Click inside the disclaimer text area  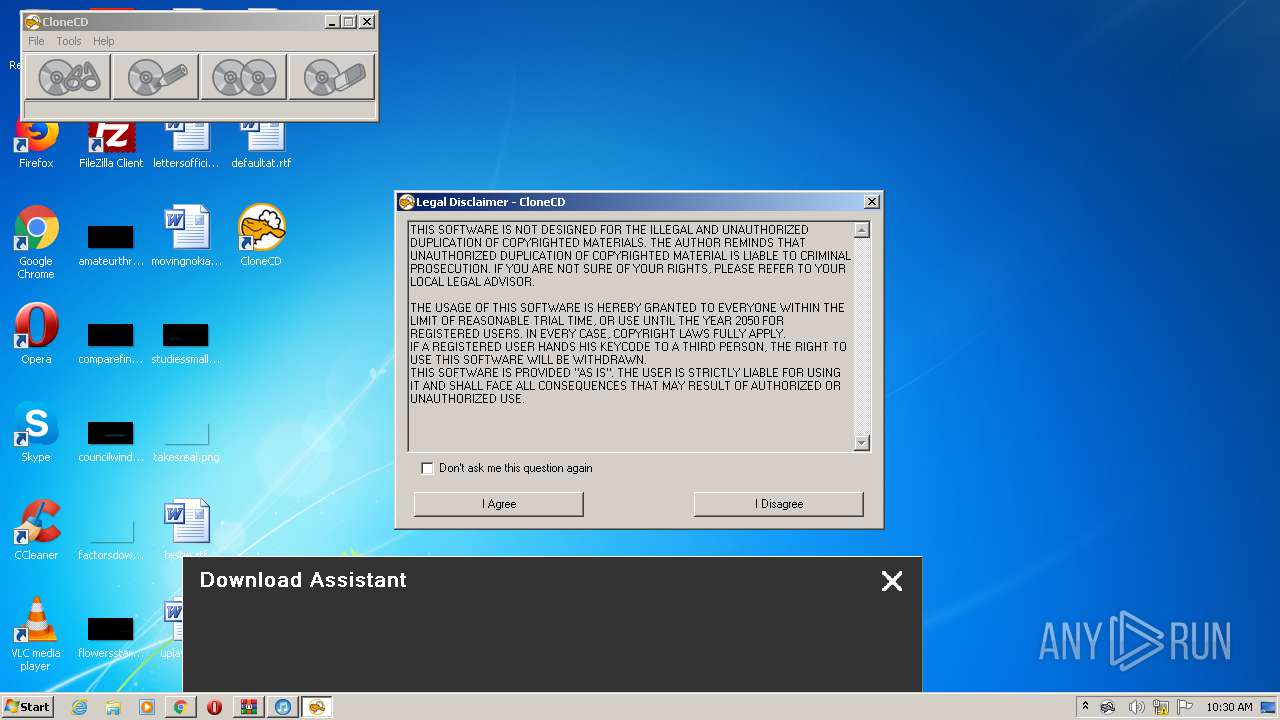[x=631, y=336]
